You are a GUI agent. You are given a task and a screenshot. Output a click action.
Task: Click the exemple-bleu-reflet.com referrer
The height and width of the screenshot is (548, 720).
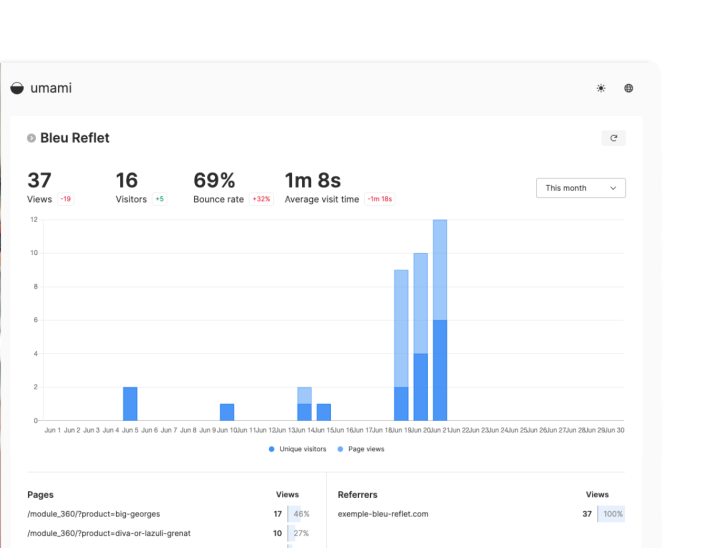pyautogui.click(x=383, y=514)
